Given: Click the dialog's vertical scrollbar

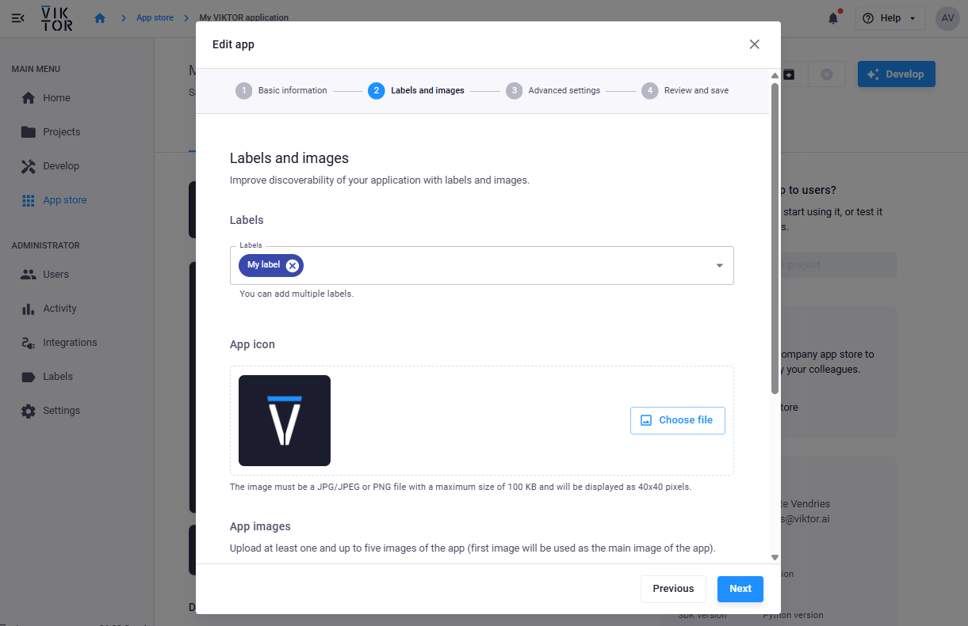Looking at the screenshot, I should (775, 240).
